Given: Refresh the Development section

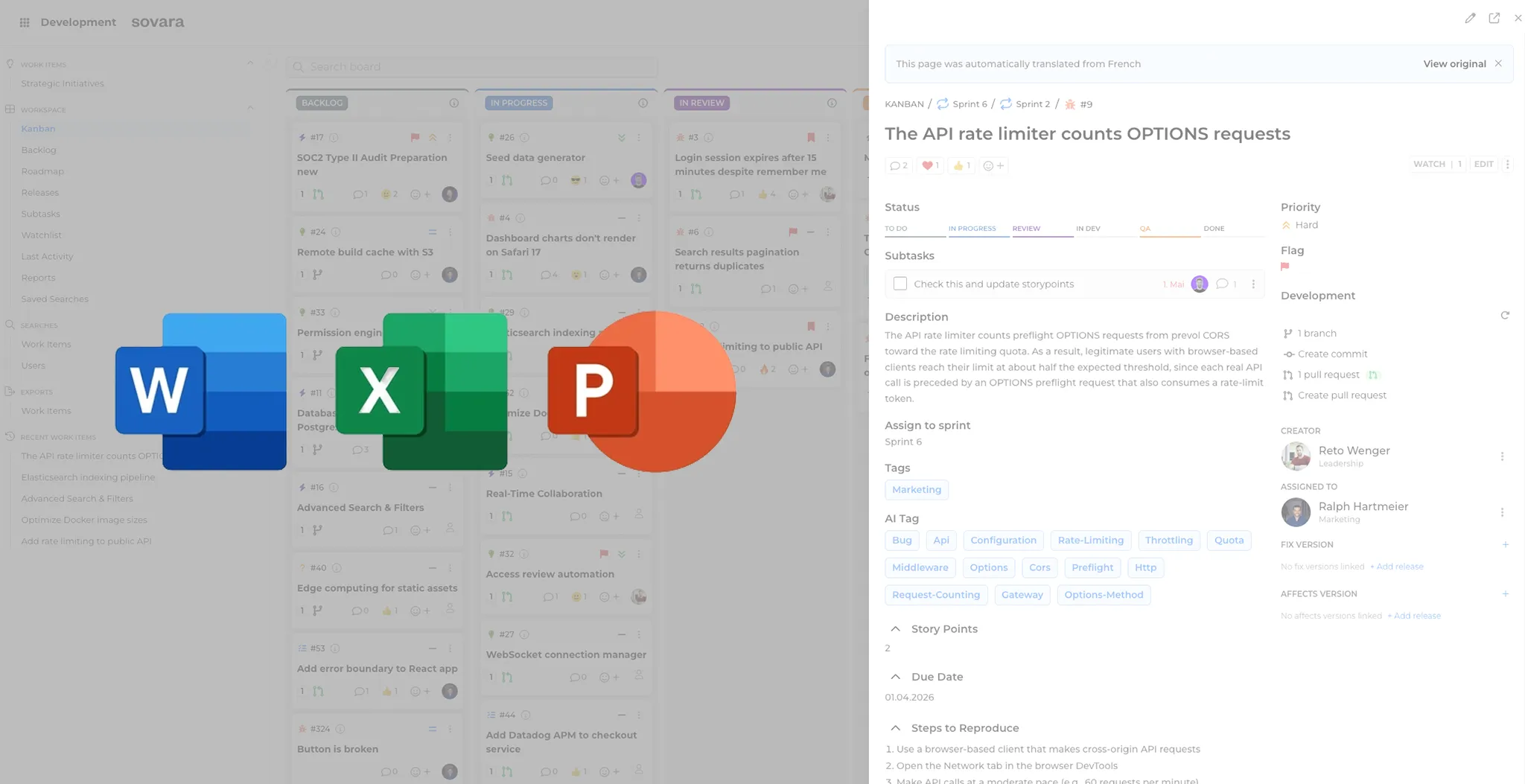Looking at the screenshot, I should [x=1505, y=315].
